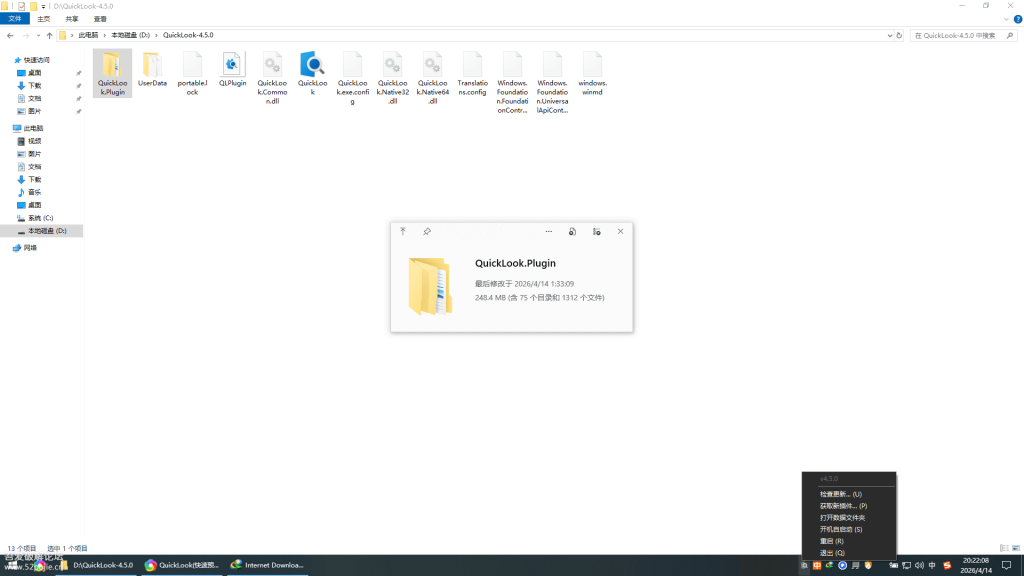Click 本地磁盘 (D:) in the address breadcrumb
1024x576 pixels.
click(130, 35)
